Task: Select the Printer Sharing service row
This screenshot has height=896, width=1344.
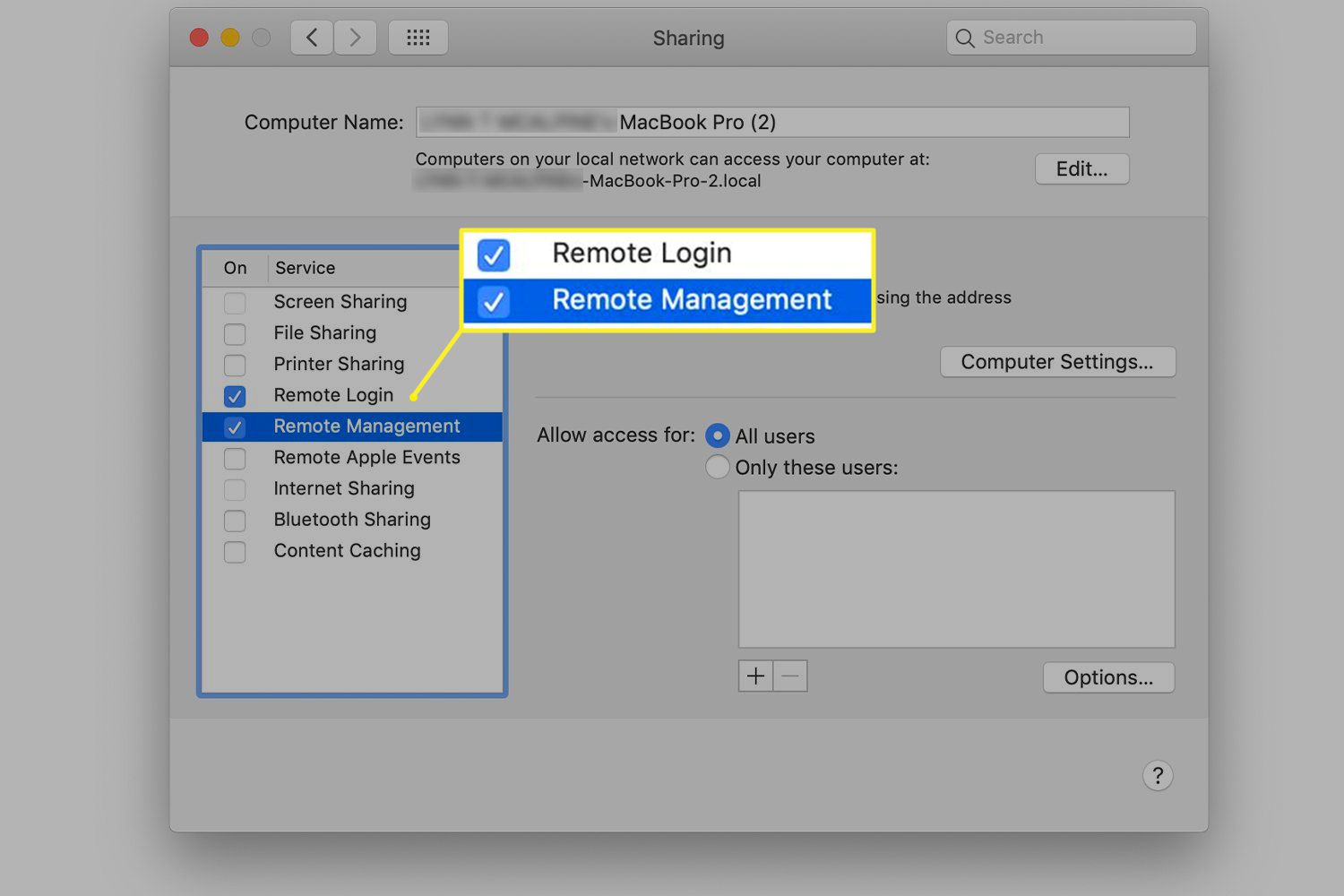Action: pos(352,365)
